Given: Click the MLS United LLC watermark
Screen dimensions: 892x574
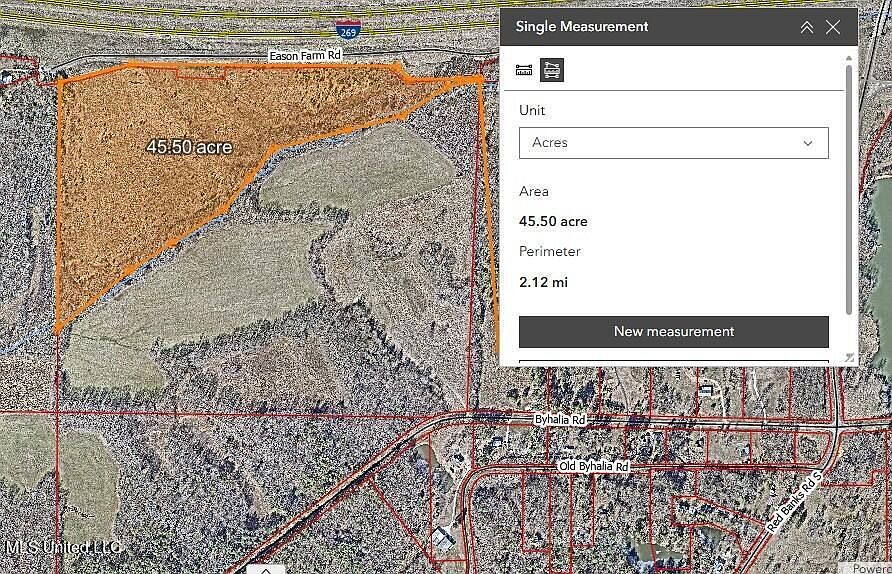Looking at the screenshot, I should (x=63, y=547).
